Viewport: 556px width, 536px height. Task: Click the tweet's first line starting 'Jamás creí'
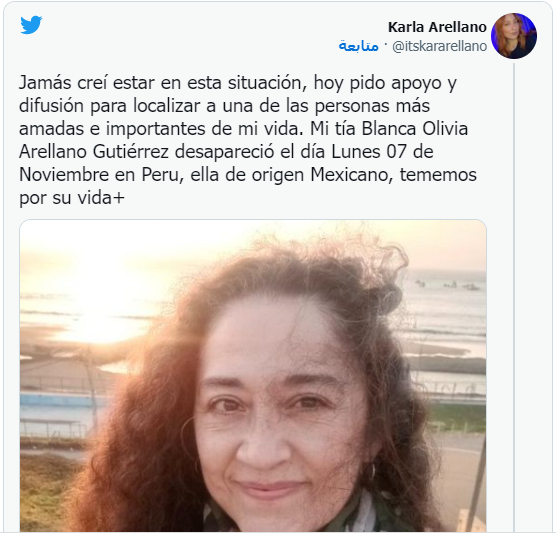tap(238, 83)
